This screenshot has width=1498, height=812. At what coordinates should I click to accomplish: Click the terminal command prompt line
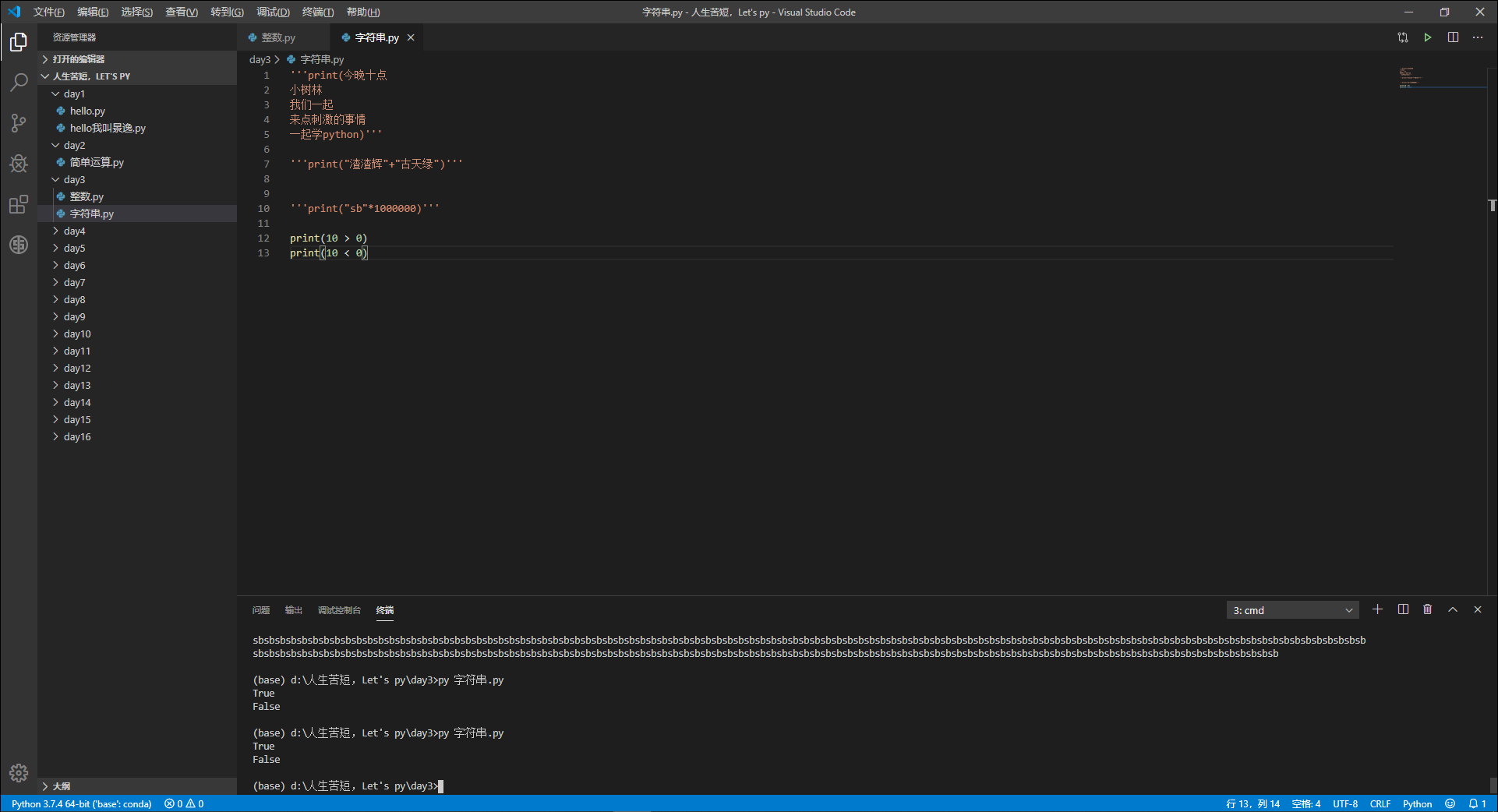[x=348, y=786]
